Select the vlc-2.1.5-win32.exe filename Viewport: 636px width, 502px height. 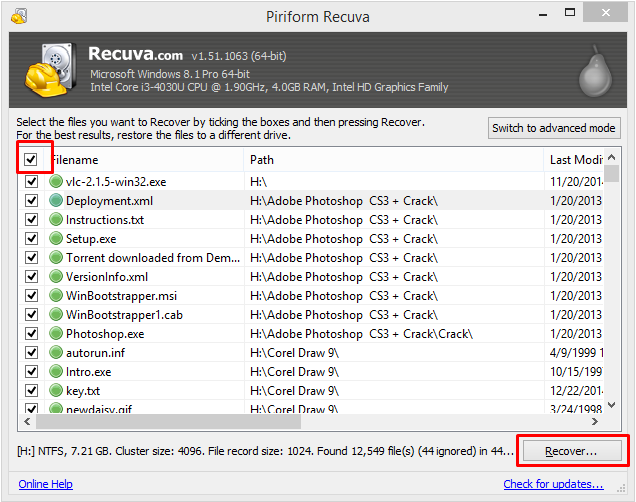(x=116, y=182)
